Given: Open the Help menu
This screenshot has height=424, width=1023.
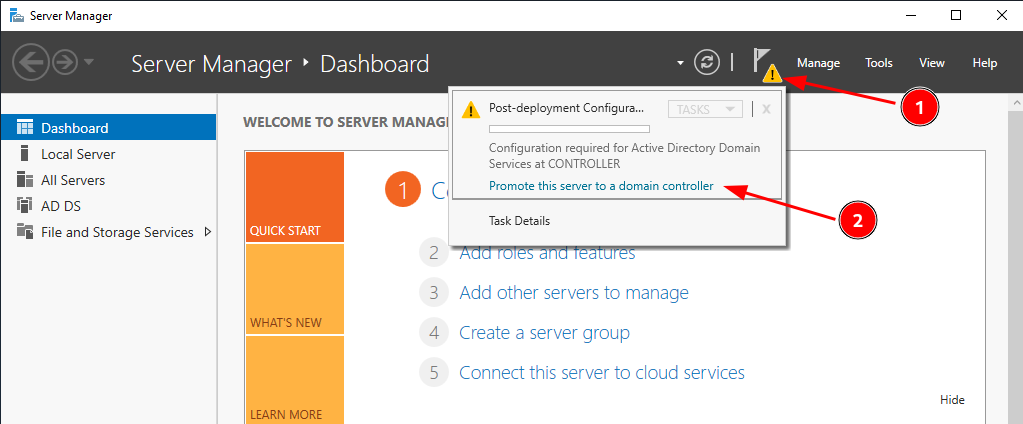Looking at the screenshot, I should (x=985, y=63).
